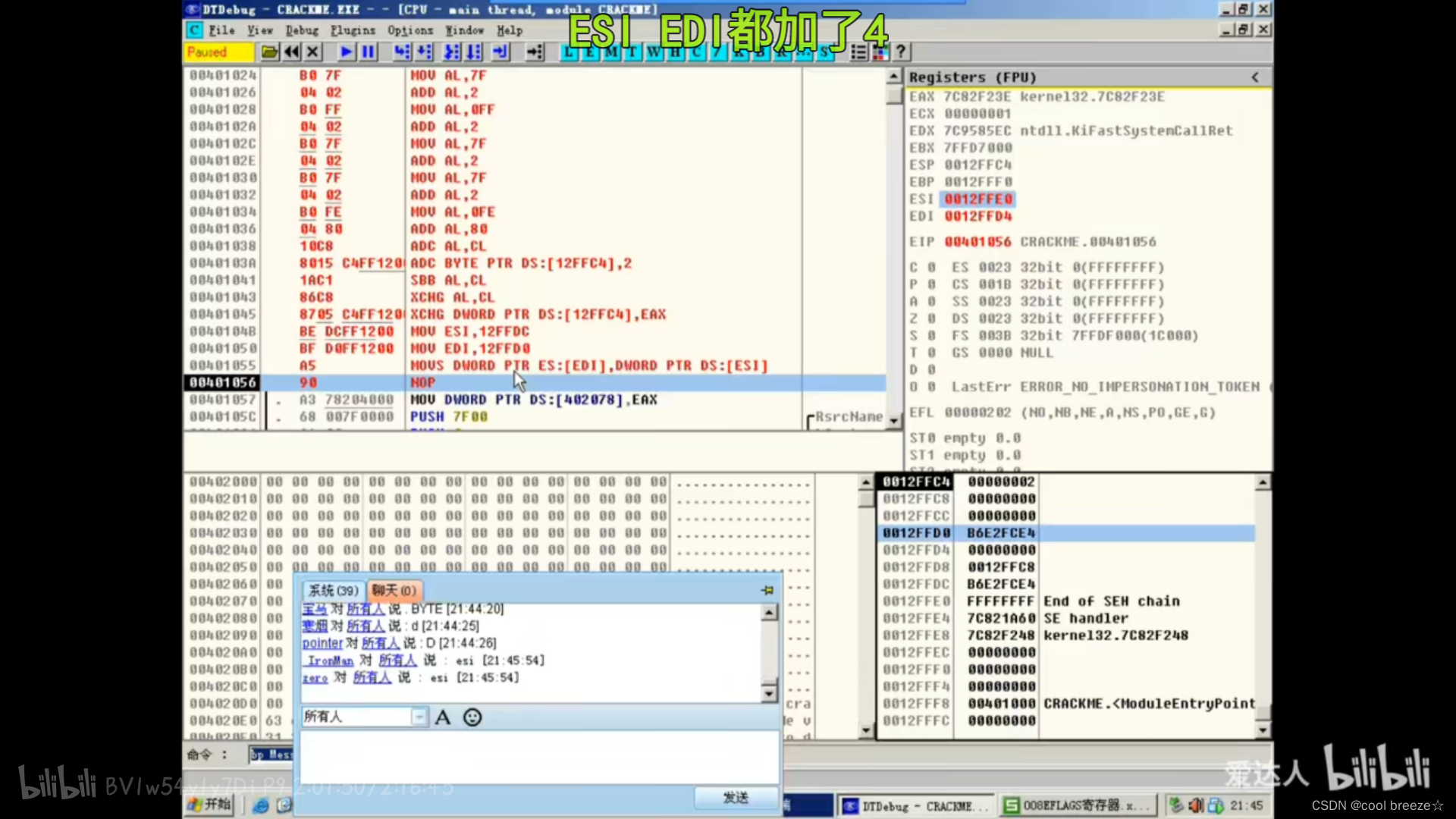Click the pointer username link
1456x819 pixels.
(x=322, y=643)
